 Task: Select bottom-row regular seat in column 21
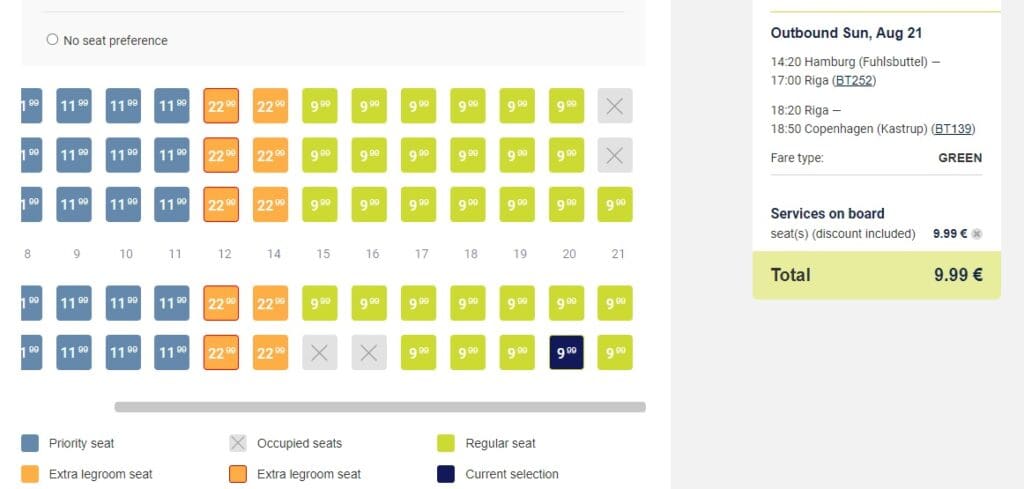tap(615, 352)
